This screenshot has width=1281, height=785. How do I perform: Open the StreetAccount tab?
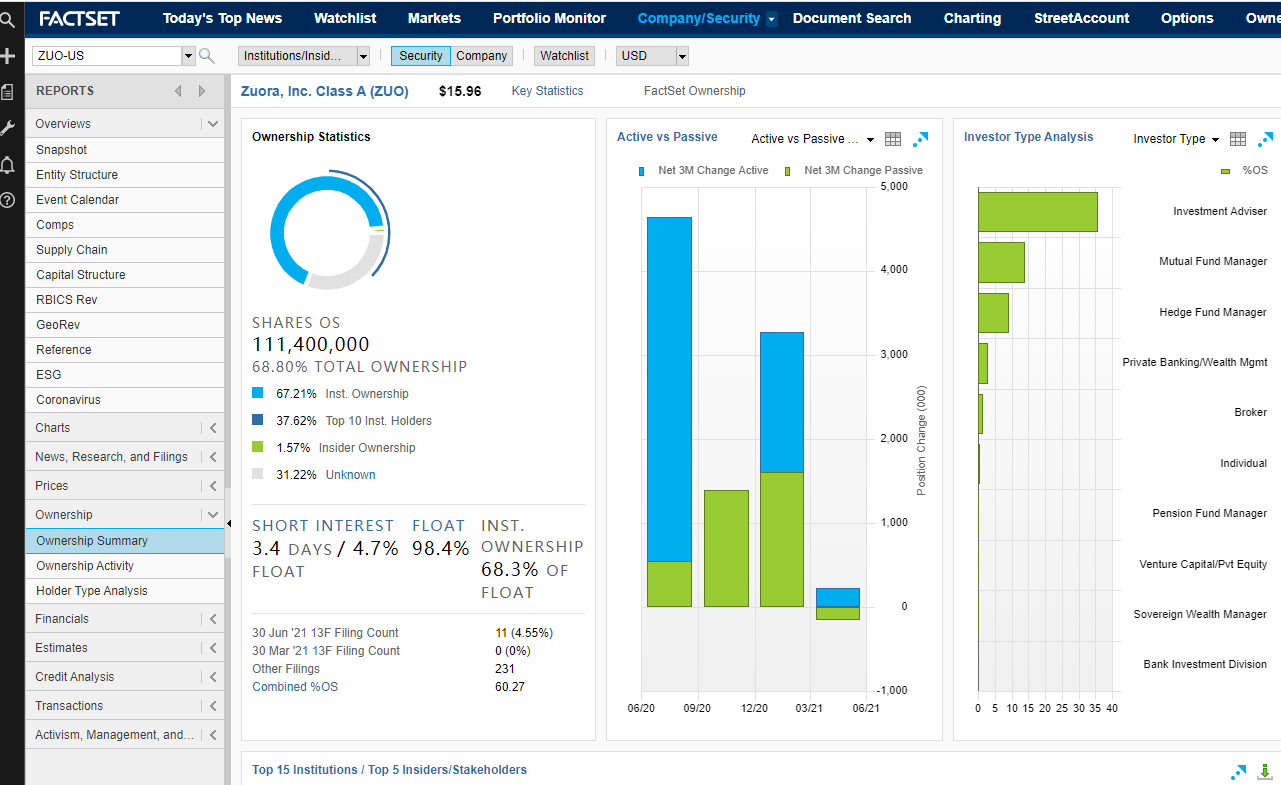click(x=1081, y=18)
